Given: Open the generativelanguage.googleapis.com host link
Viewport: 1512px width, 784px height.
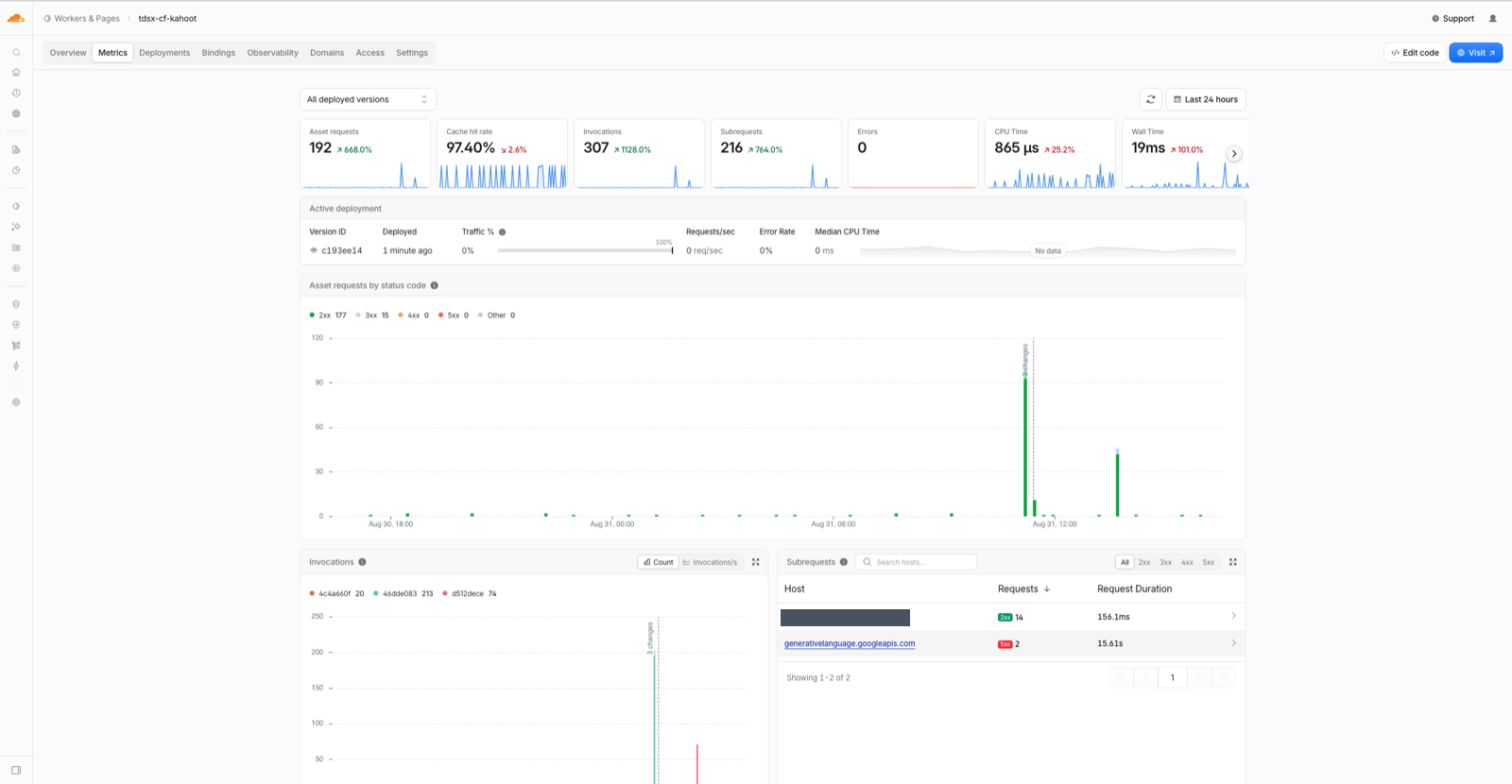Looking at the screenshot, I should click(850, 643).
